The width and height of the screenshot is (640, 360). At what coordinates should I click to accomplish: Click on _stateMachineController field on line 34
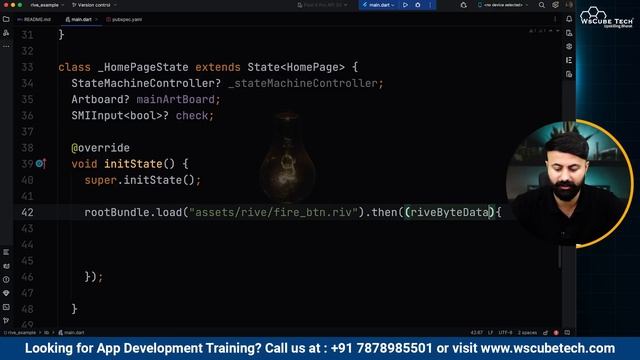[304, 83]
